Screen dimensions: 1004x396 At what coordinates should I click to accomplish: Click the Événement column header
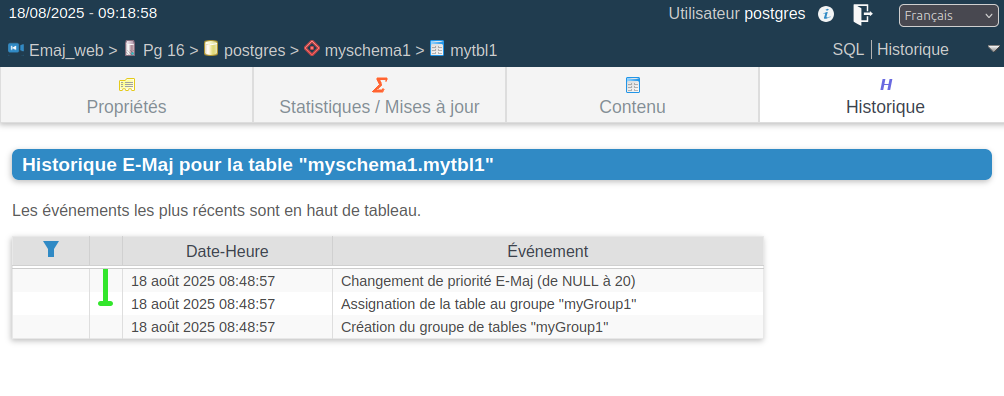click(548, 251)
